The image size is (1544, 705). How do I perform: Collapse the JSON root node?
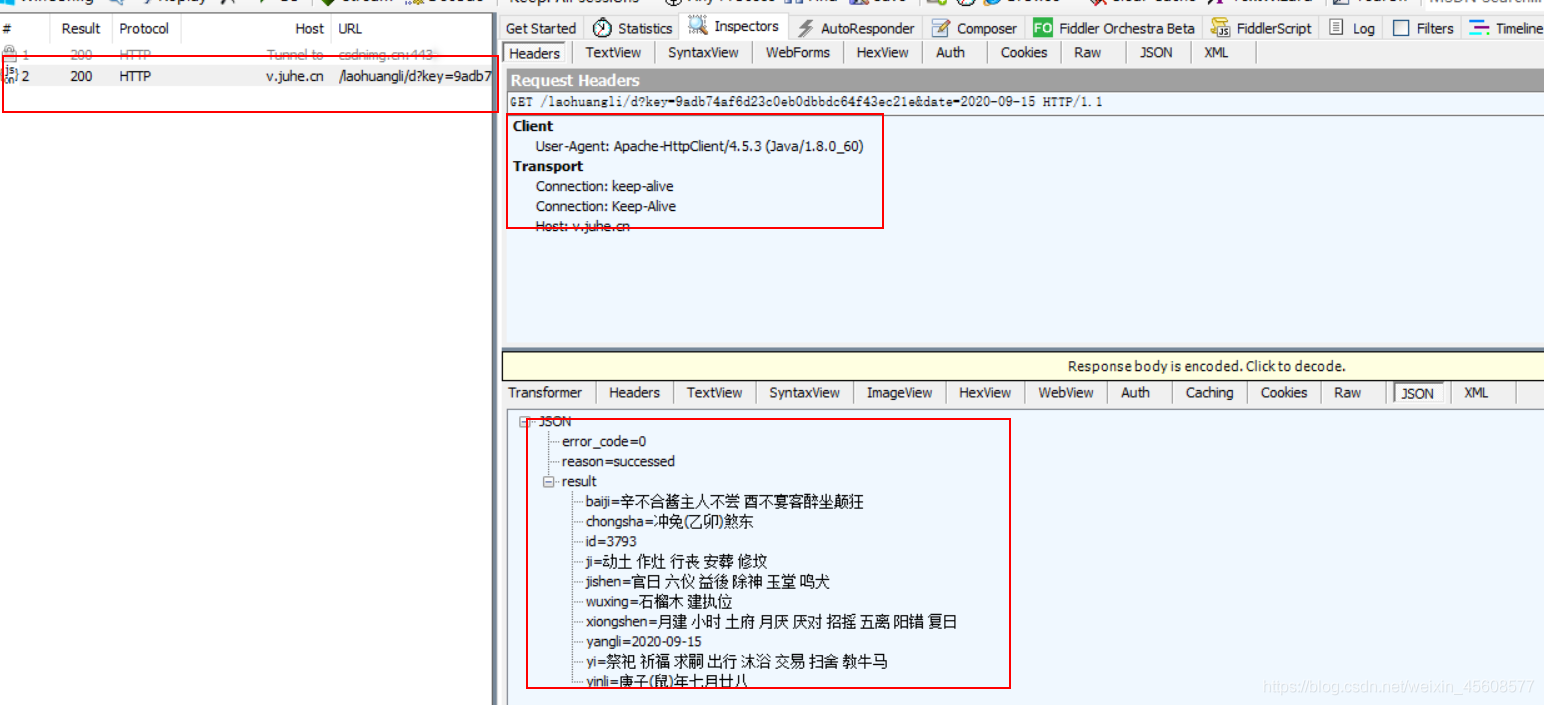[525, 422]
